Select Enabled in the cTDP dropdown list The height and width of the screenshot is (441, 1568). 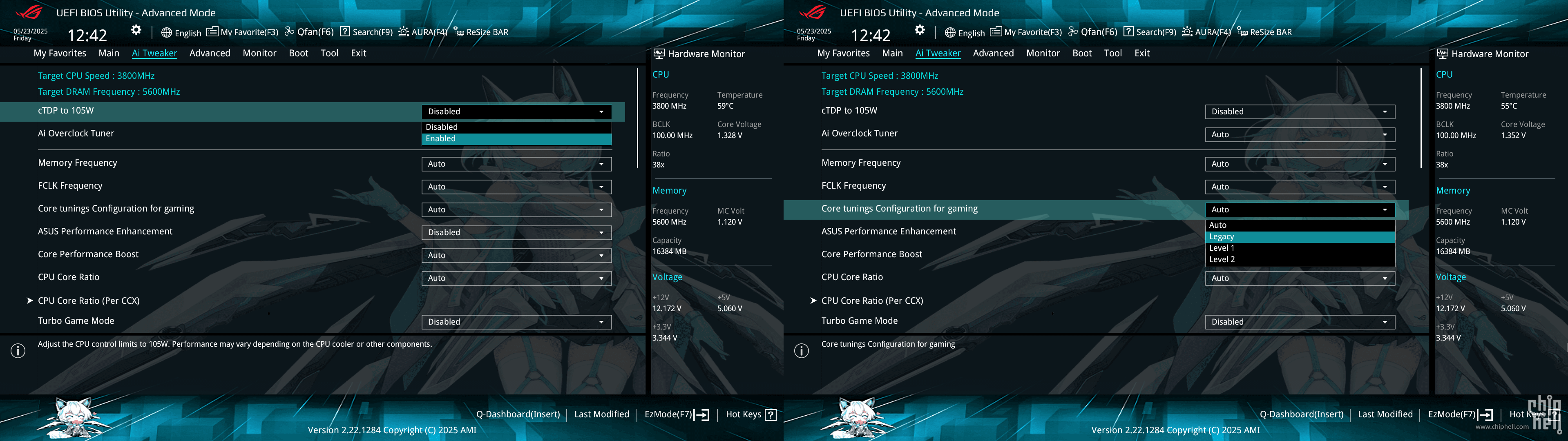[x=516, y=139]
